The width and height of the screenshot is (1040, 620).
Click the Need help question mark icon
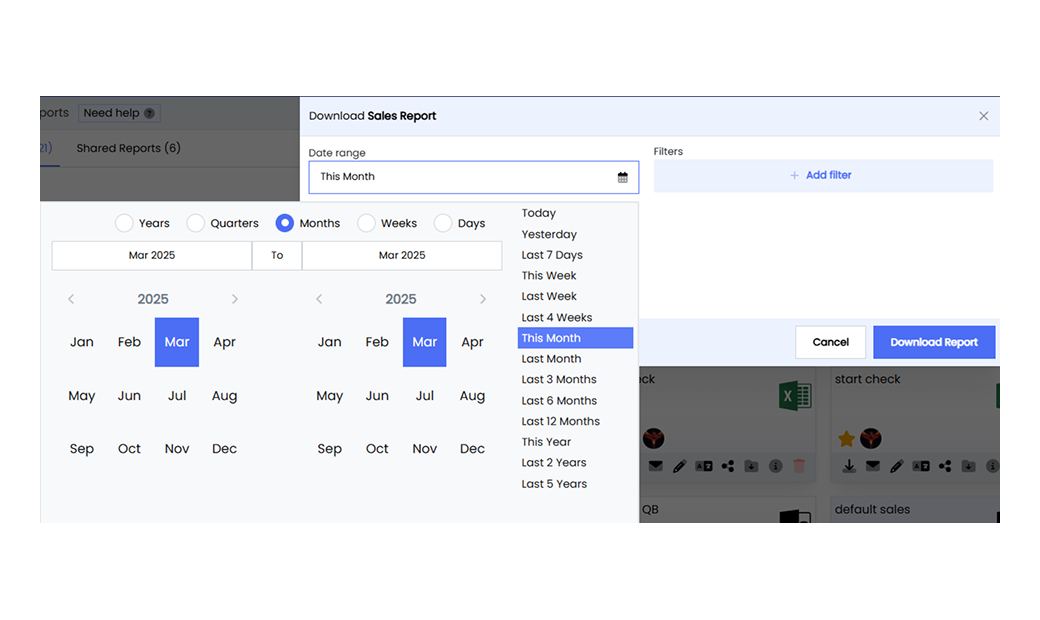[x=149, y=113]
